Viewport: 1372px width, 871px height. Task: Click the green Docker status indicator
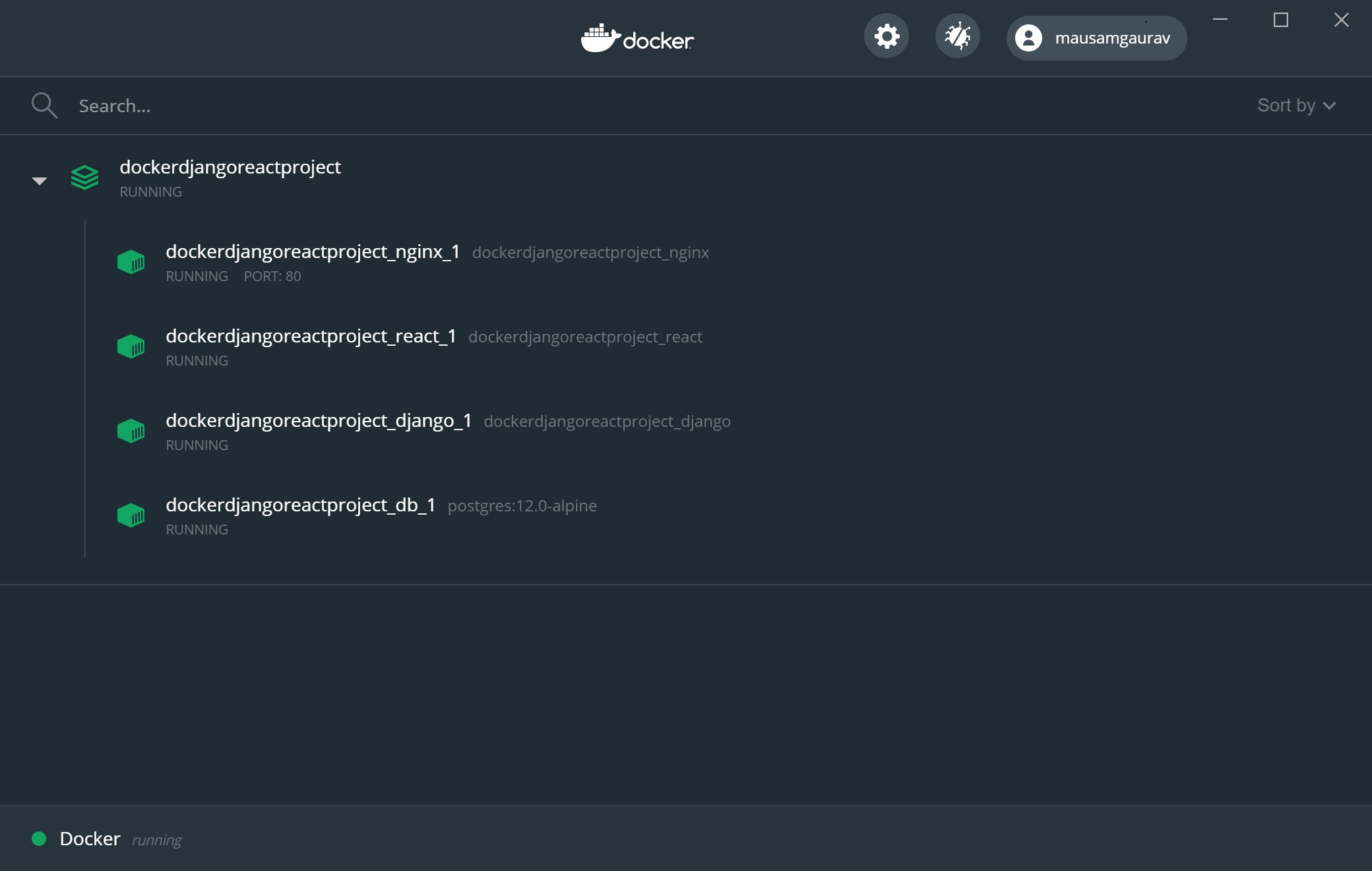coord(39,839)
